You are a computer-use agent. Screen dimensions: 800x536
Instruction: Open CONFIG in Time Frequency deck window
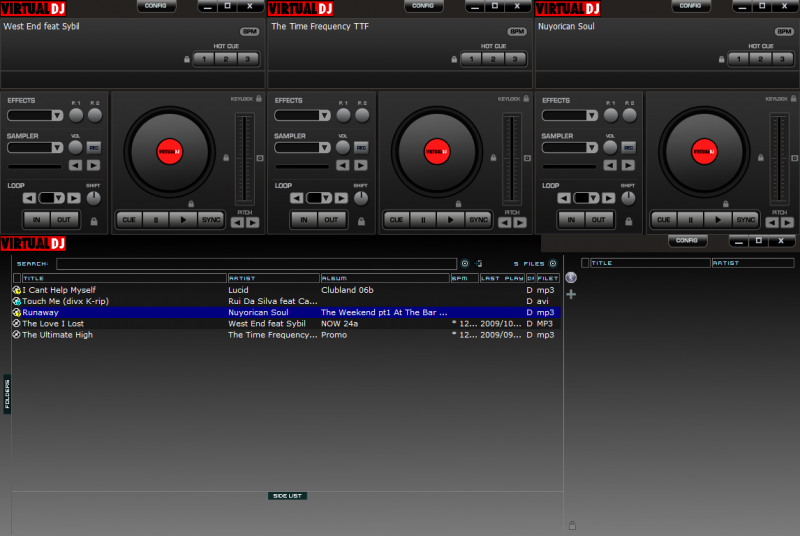pyautogui.click(x=423, y=6)
